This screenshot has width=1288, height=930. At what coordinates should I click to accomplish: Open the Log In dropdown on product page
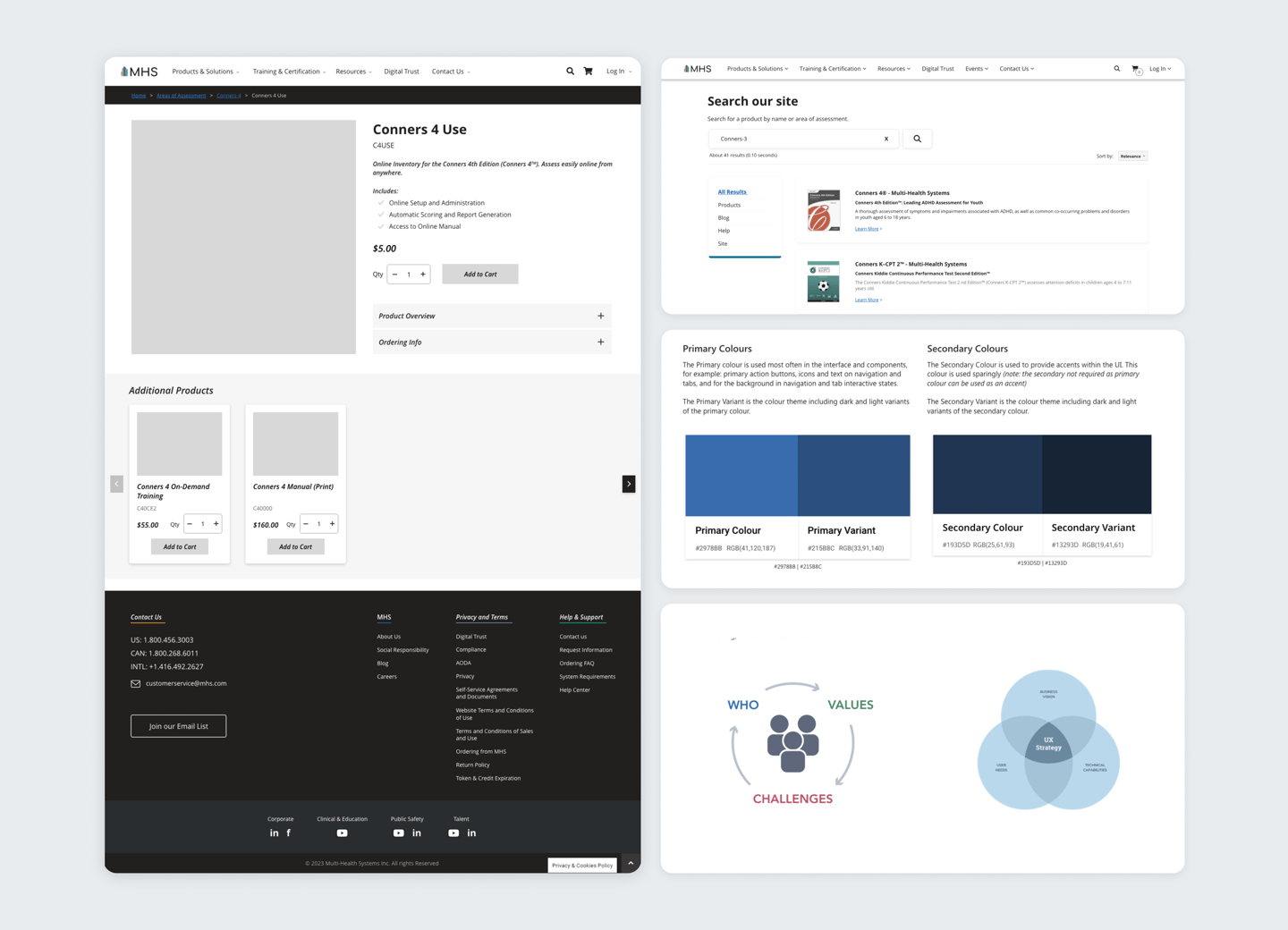point(619,72)
